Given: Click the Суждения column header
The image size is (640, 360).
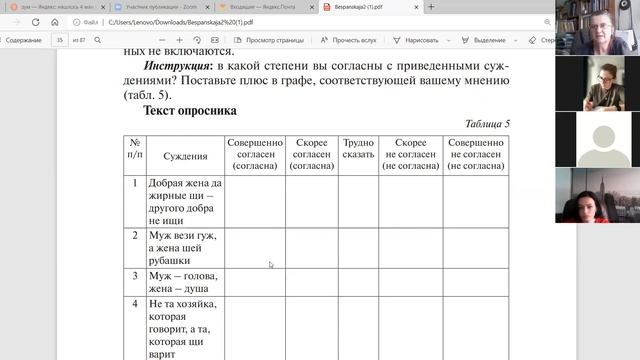Looking at the screenshot, I should (185, 156).
